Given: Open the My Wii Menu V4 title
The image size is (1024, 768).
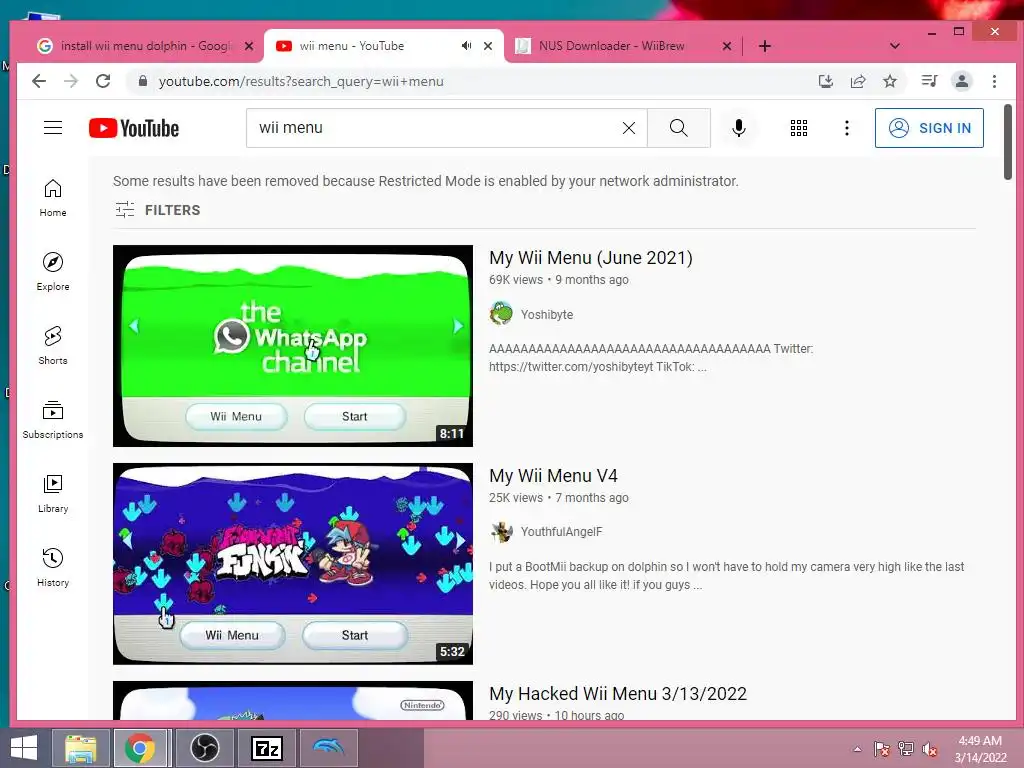Looking at the screenshot, I should [553, 475].
